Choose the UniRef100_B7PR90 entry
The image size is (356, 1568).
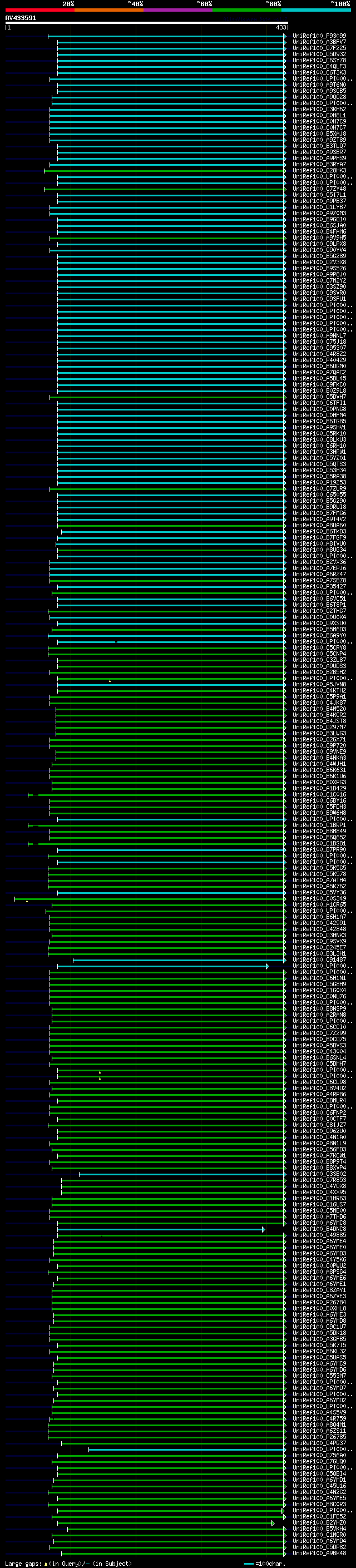(319, 850)
